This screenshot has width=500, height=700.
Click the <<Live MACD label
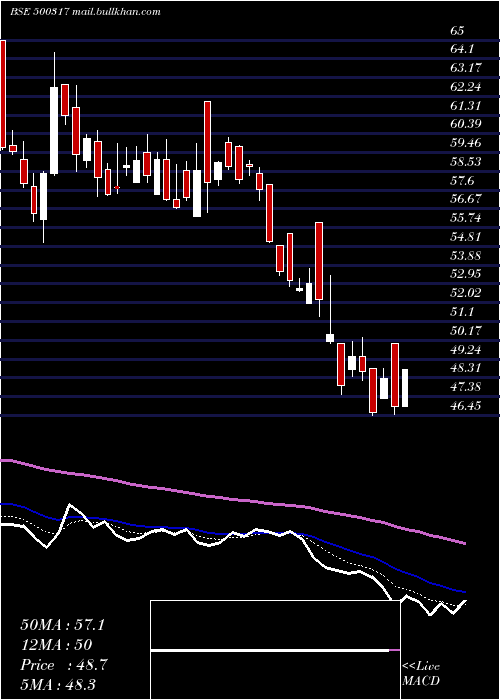point(421,674)
